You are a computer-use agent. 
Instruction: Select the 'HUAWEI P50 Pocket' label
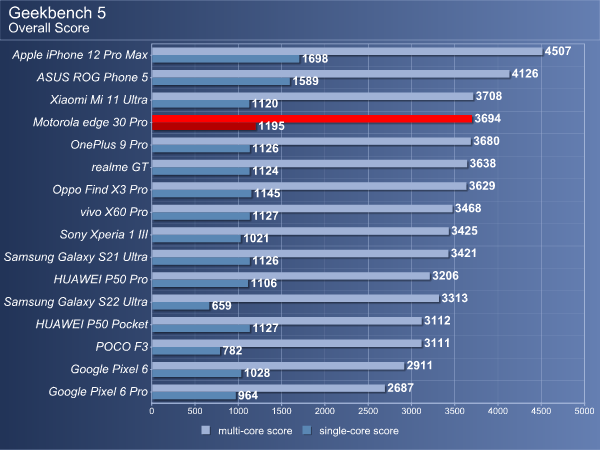click(x=91, y=324)
